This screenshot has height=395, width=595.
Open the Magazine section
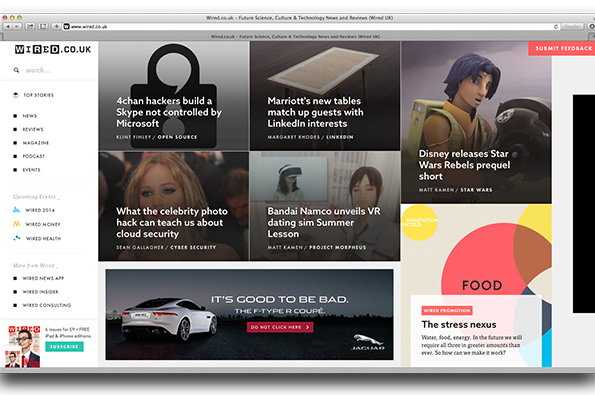(x=36, y=143)
